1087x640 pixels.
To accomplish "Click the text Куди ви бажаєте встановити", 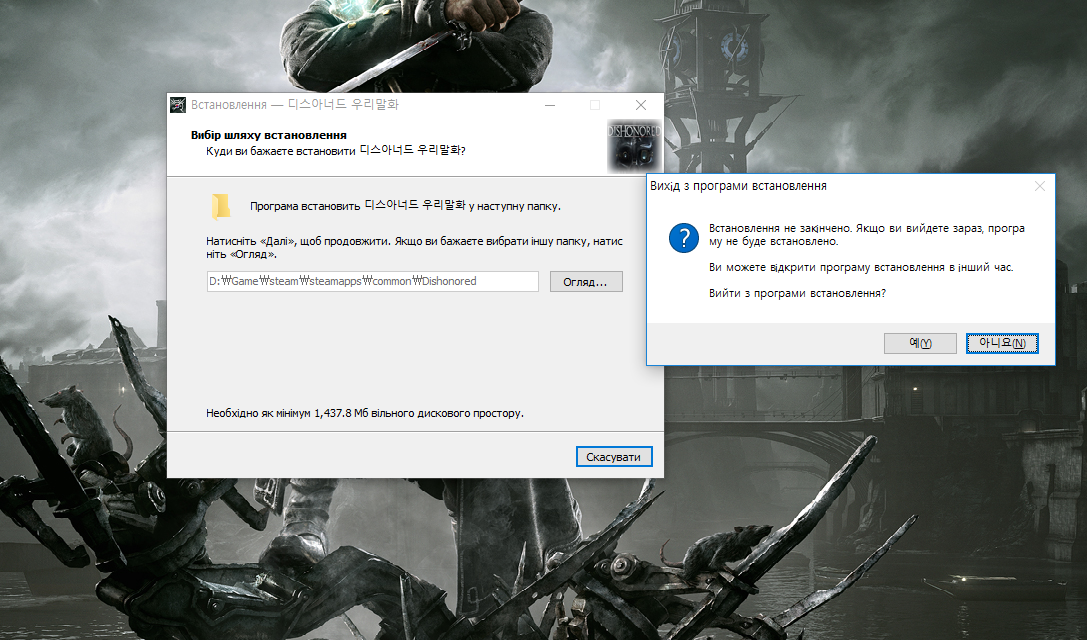I will (336, 150).
